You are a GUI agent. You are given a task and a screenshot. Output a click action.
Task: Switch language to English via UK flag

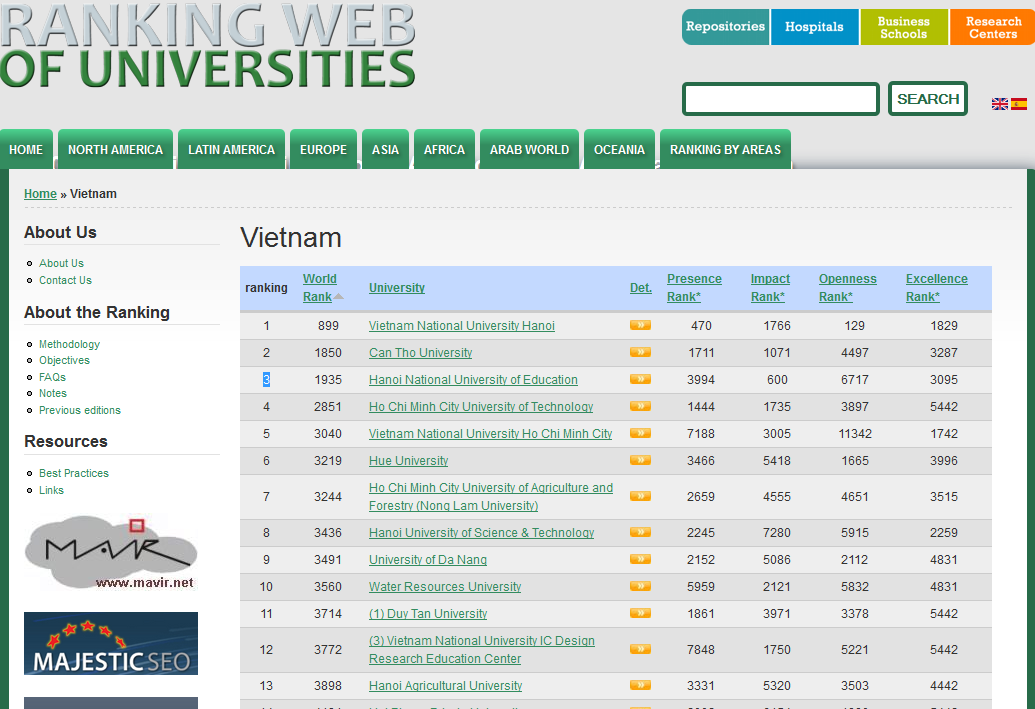pos(999,104)
